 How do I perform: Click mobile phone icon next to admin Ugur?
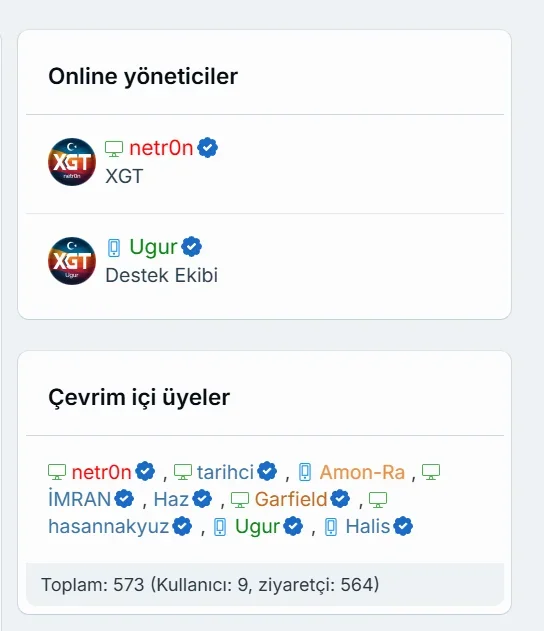[114, 247]
